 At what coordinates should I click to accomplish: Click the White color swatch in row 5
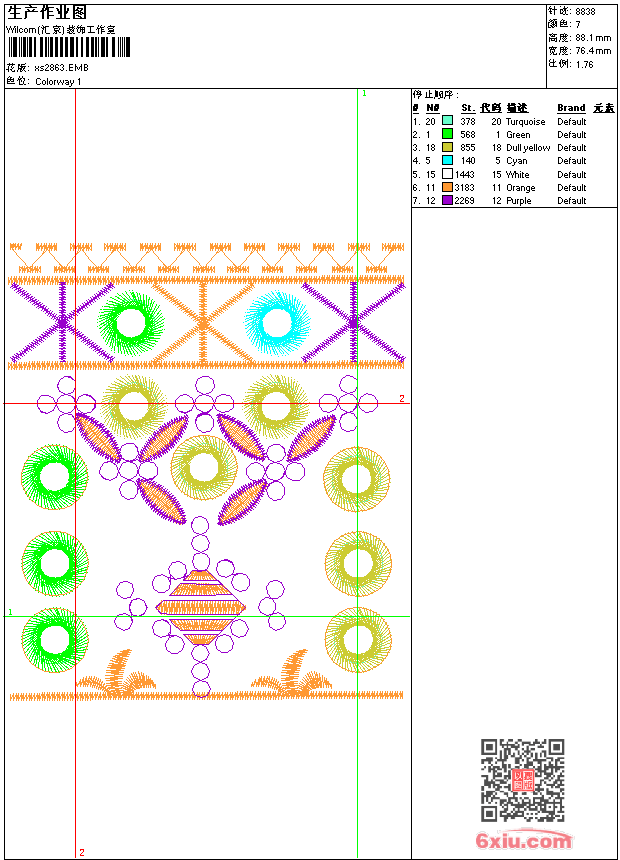click(x=447, y=174)
